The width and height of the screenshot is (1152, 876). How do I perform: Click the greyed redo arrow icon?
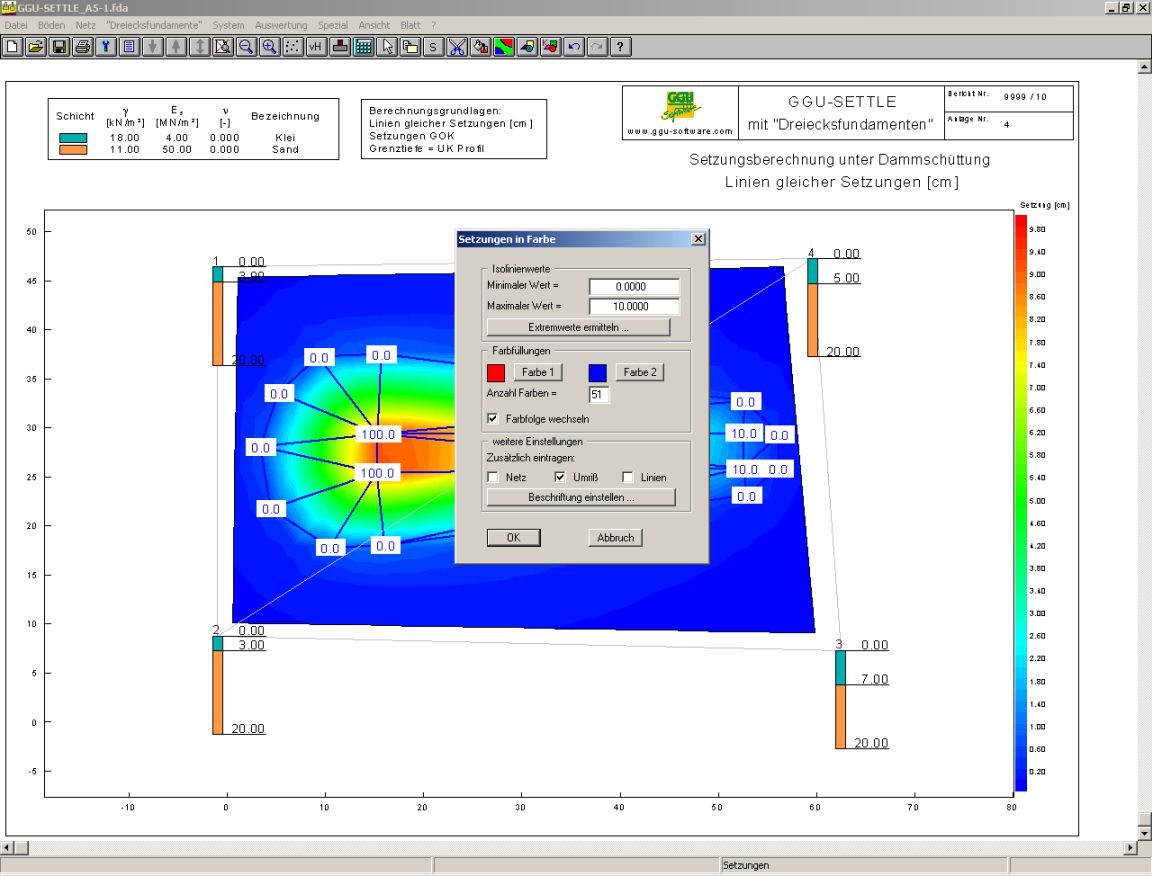pos(597,47)
